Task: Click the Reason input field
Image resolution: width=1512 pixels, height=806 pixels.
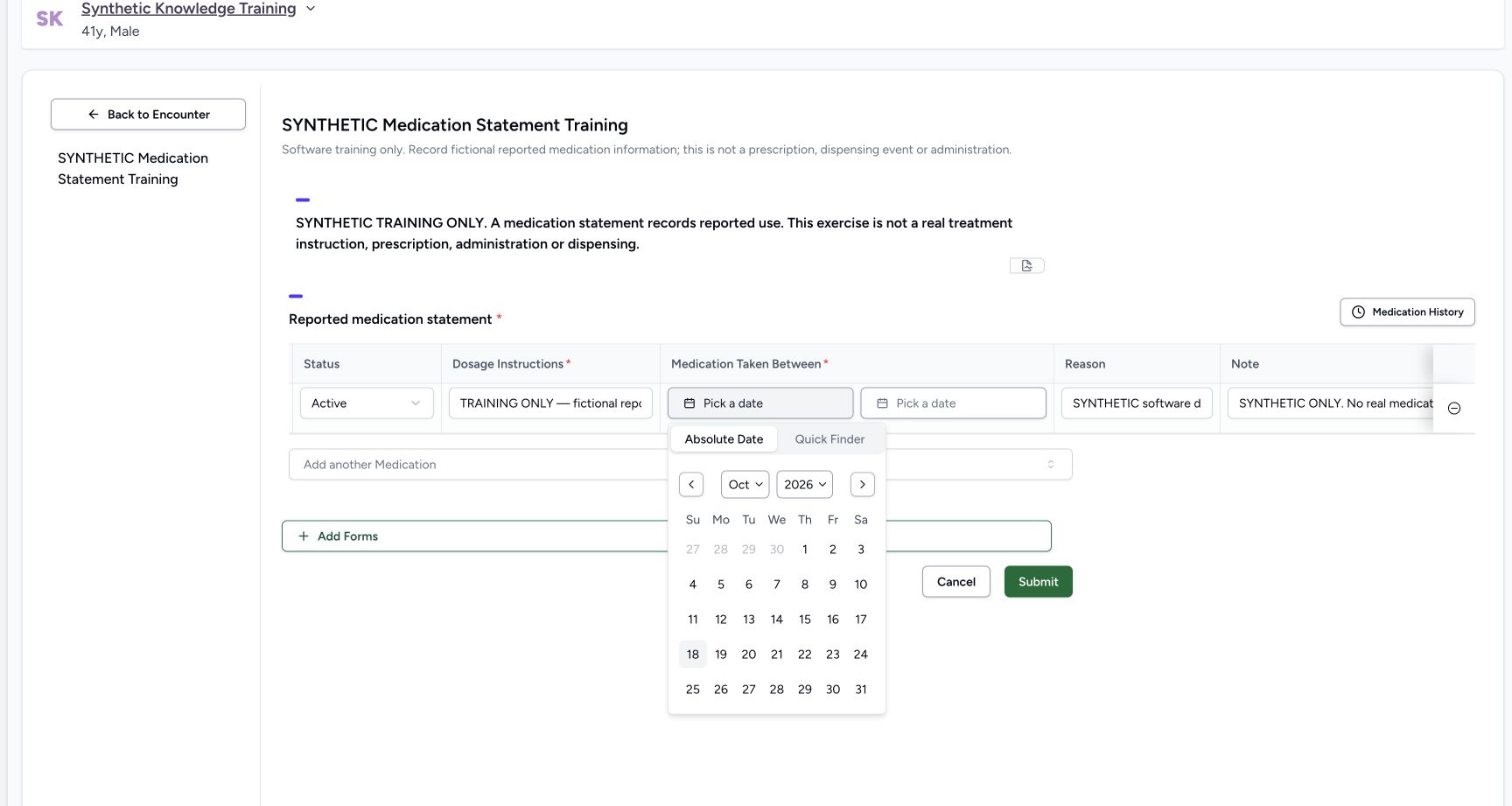Action: pos(1137,403)
